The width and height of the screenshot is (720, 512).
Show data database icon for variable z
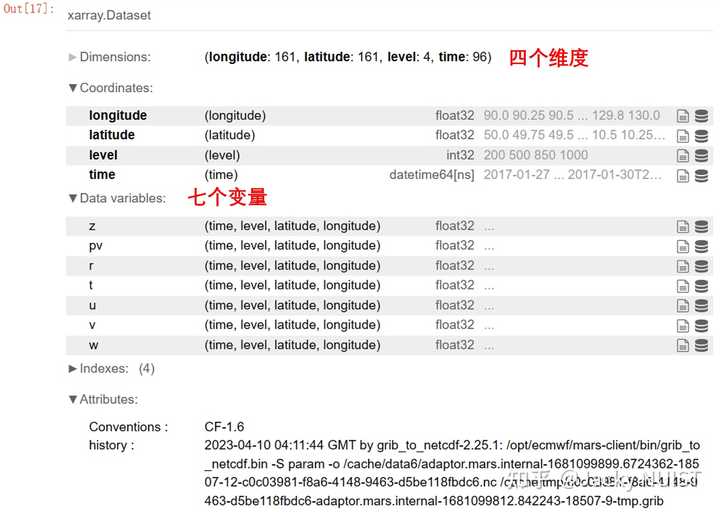(x=701, y=226)
